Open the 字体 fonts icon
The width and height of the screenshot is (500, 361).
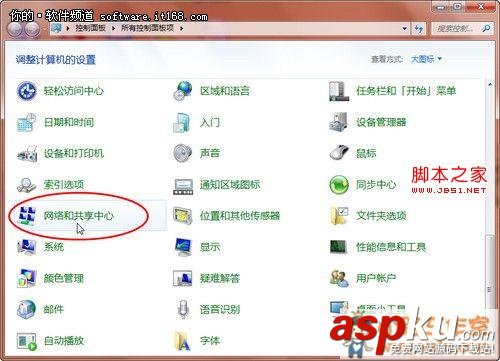click(183, 341)
